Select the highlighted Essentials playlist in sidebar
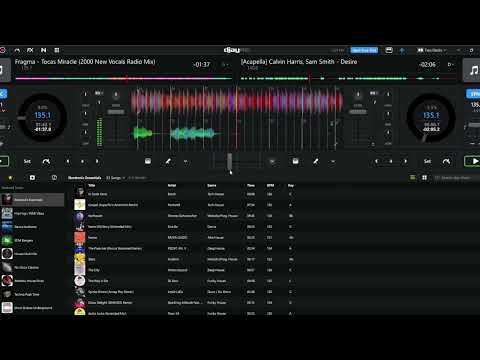 pos(32,200)
